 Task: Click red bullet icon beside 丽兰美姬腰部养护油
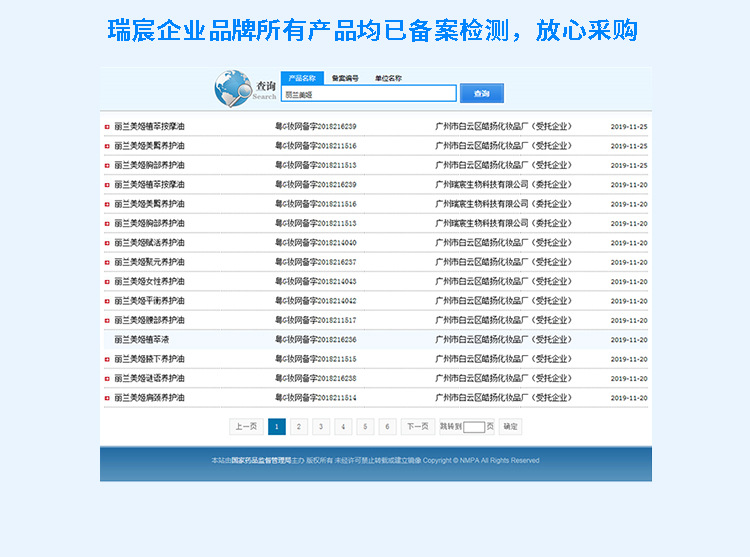pos(107,321)
